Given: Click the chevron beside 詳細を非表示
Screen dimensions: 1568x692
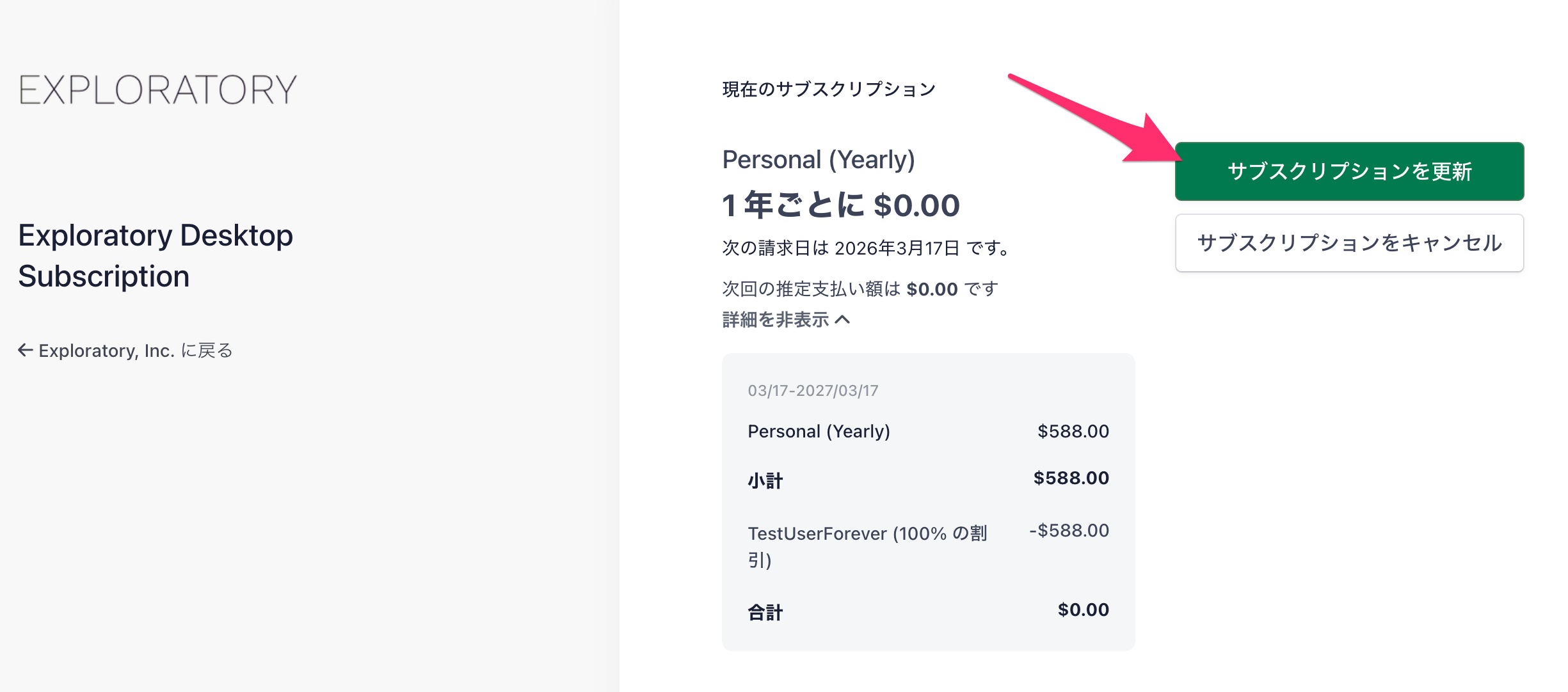Looking at the screenshot, I should [x=843, y=319].
